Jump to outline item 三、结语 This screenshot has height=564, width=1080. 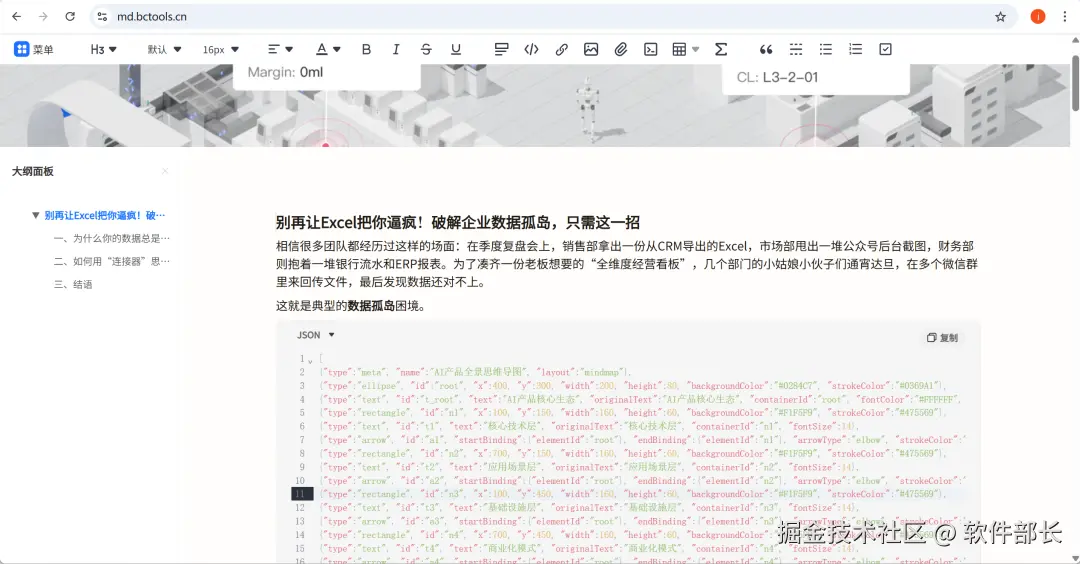(x=73, y=284)
